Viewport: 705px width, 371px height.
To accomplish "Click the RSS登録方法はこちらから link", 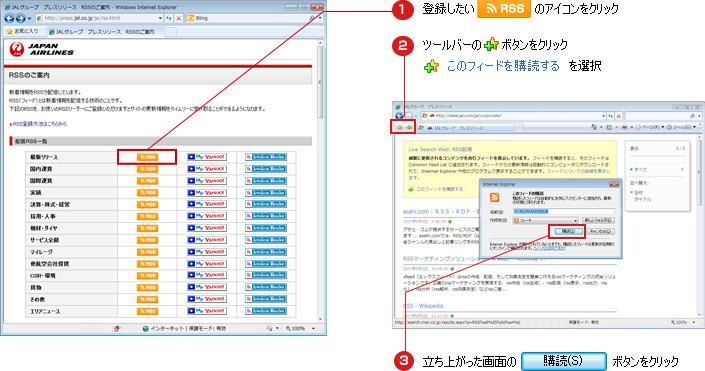I will 39,124.
